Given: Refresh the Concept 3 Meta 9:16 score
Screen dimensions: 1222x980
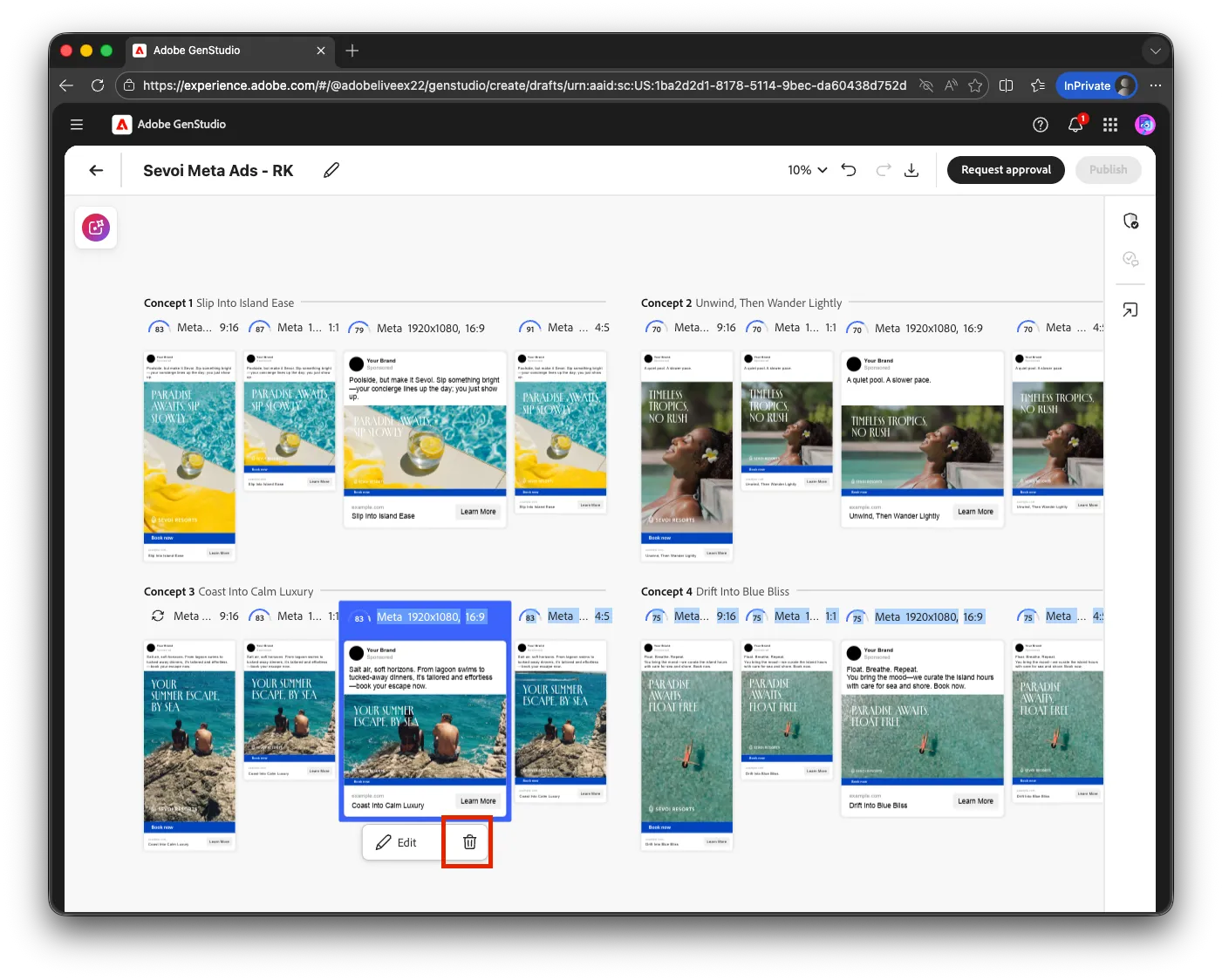Looking at the screenshot, I should [x=158, y=616].
